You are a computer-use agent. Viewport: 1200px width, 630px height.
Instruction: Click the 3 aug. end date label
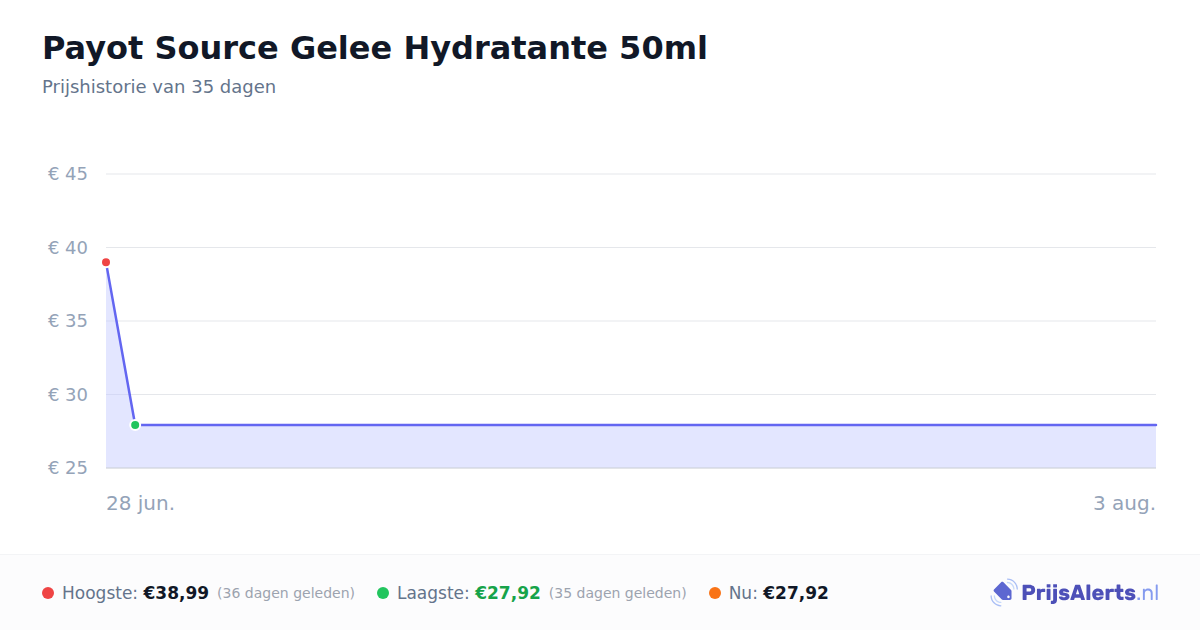(1124, 503)
